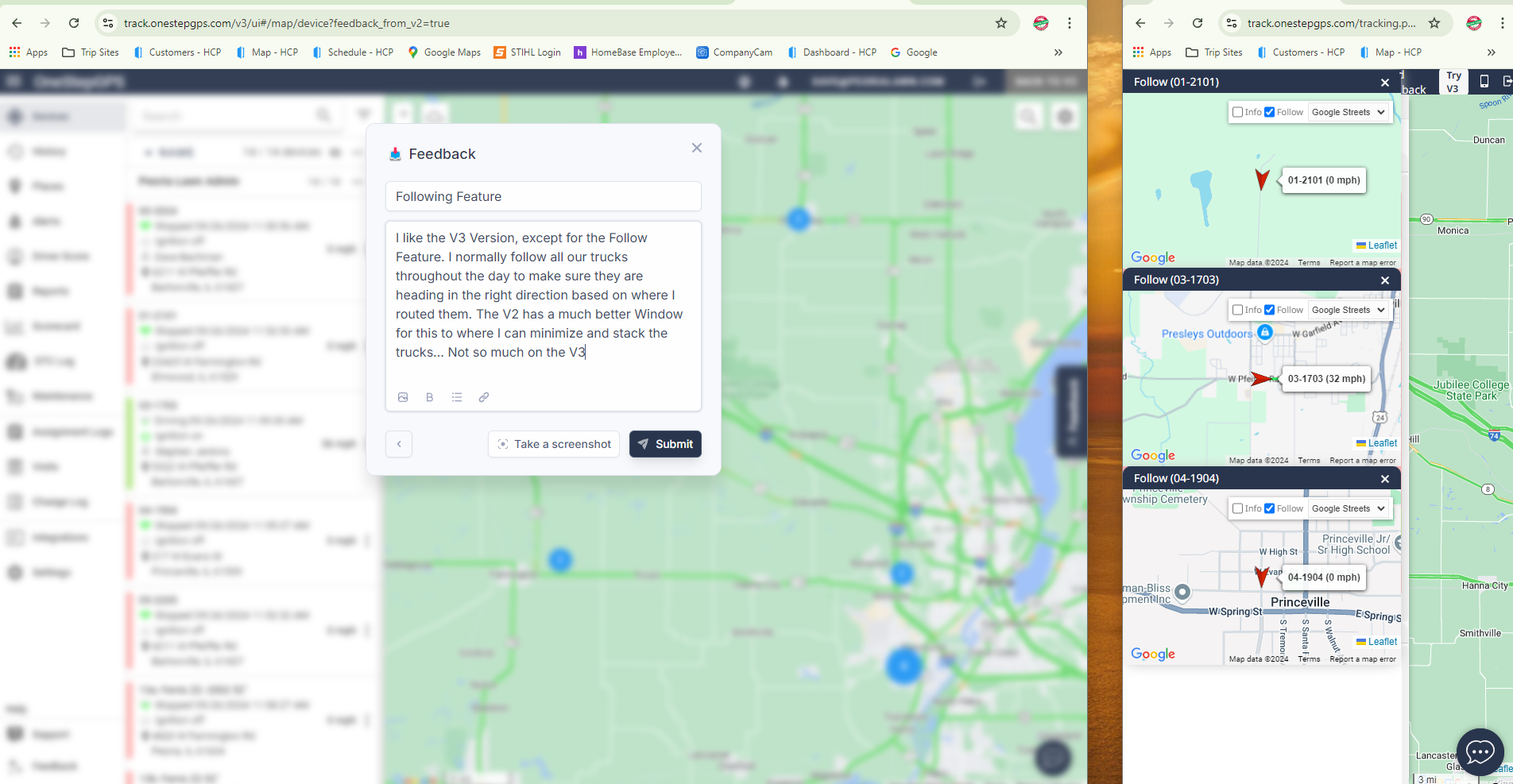Open Google Maps bookmark
Image resolution: width=1513 pixels, height=784 pixels.
(x=444, y=52)
